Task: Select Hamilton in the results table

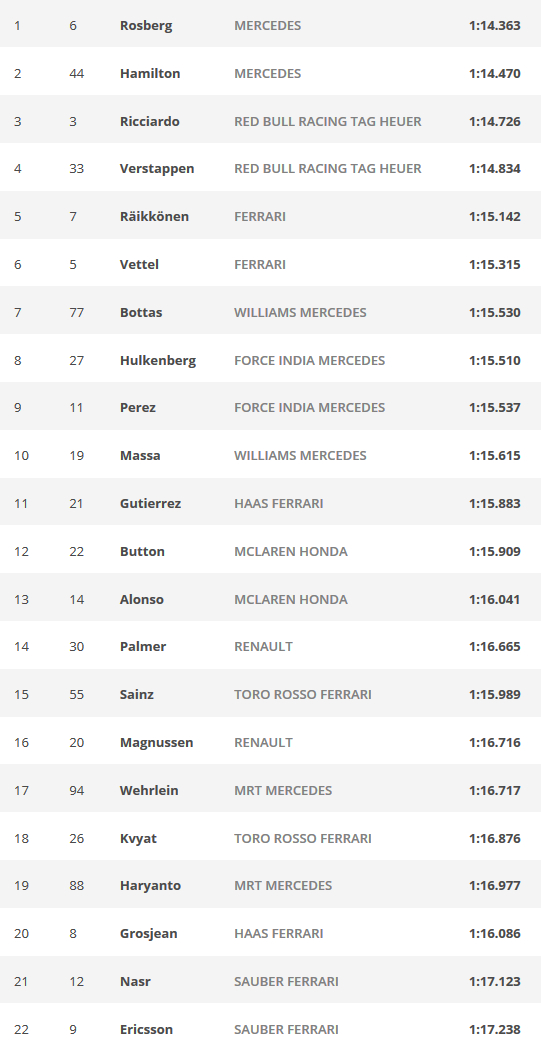Action: pyautogui.click(x=150, y=73)
